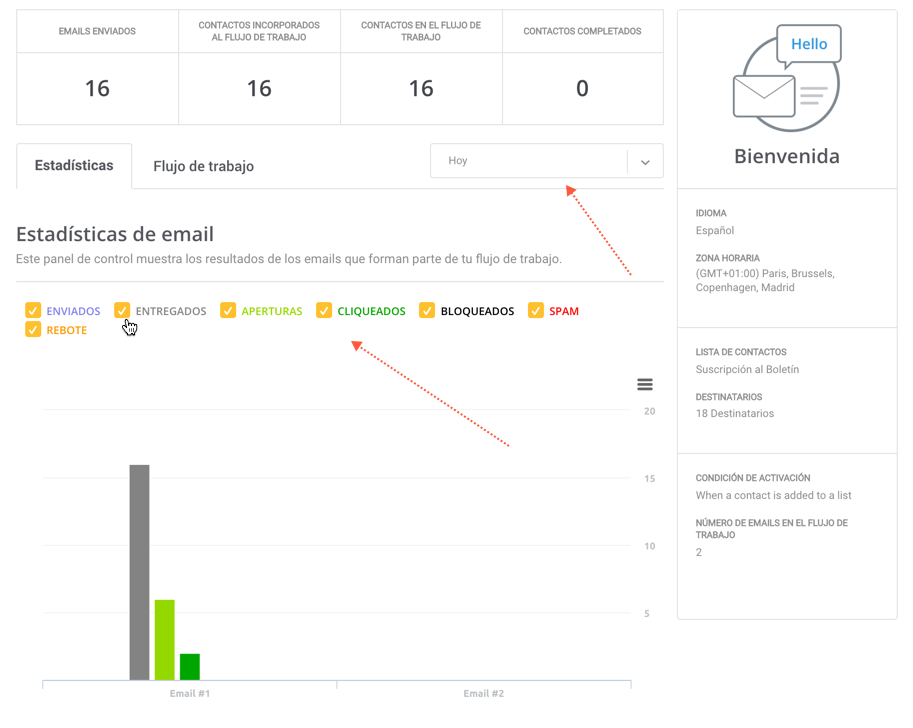Click the Suscripción al Boletín list name
Viewport: 913px width, 728px height.
tap(748, 369)
